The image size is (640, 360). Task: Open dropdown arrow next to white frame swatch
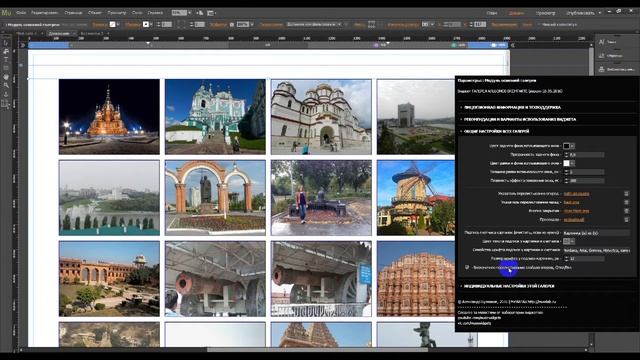point(573,163)
